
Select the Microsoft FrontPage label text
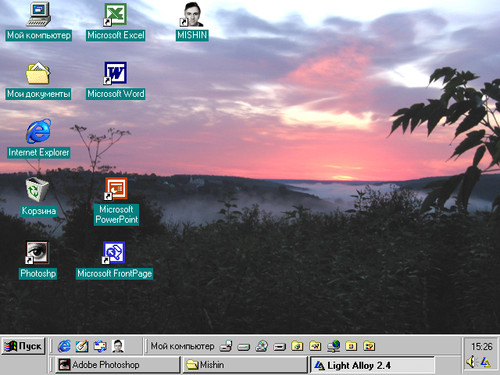point(114,274)
